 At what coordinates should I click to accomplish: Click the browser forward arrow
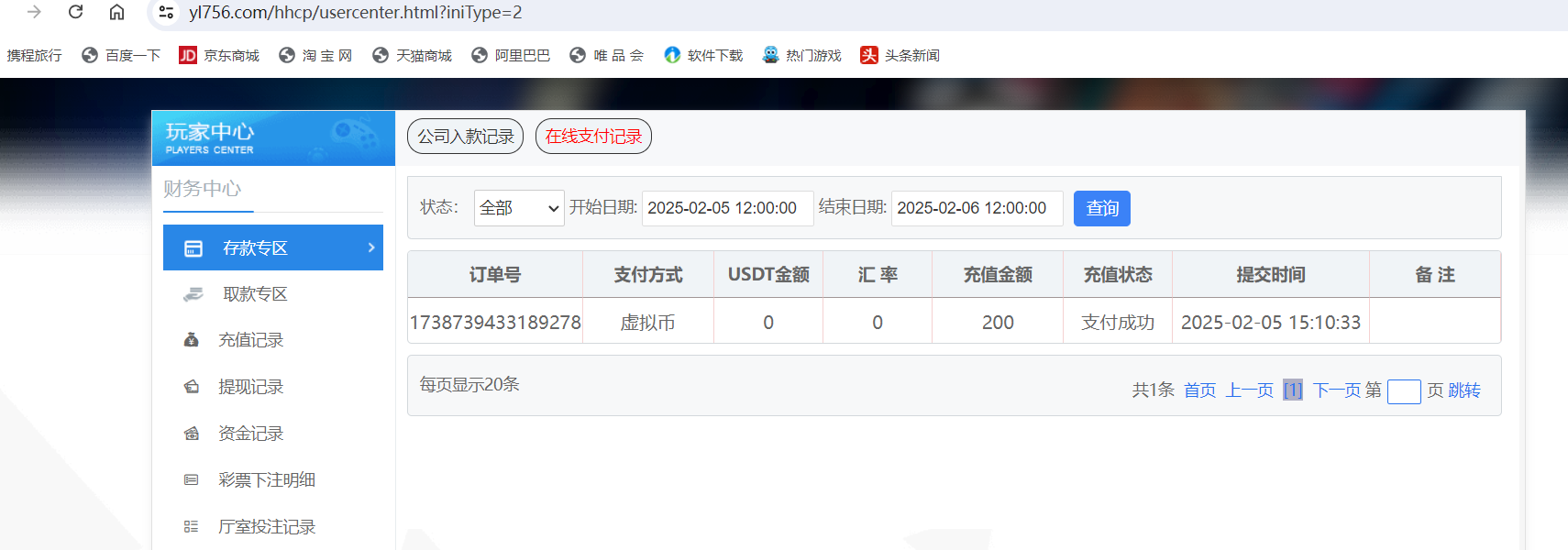coord(34,12)
